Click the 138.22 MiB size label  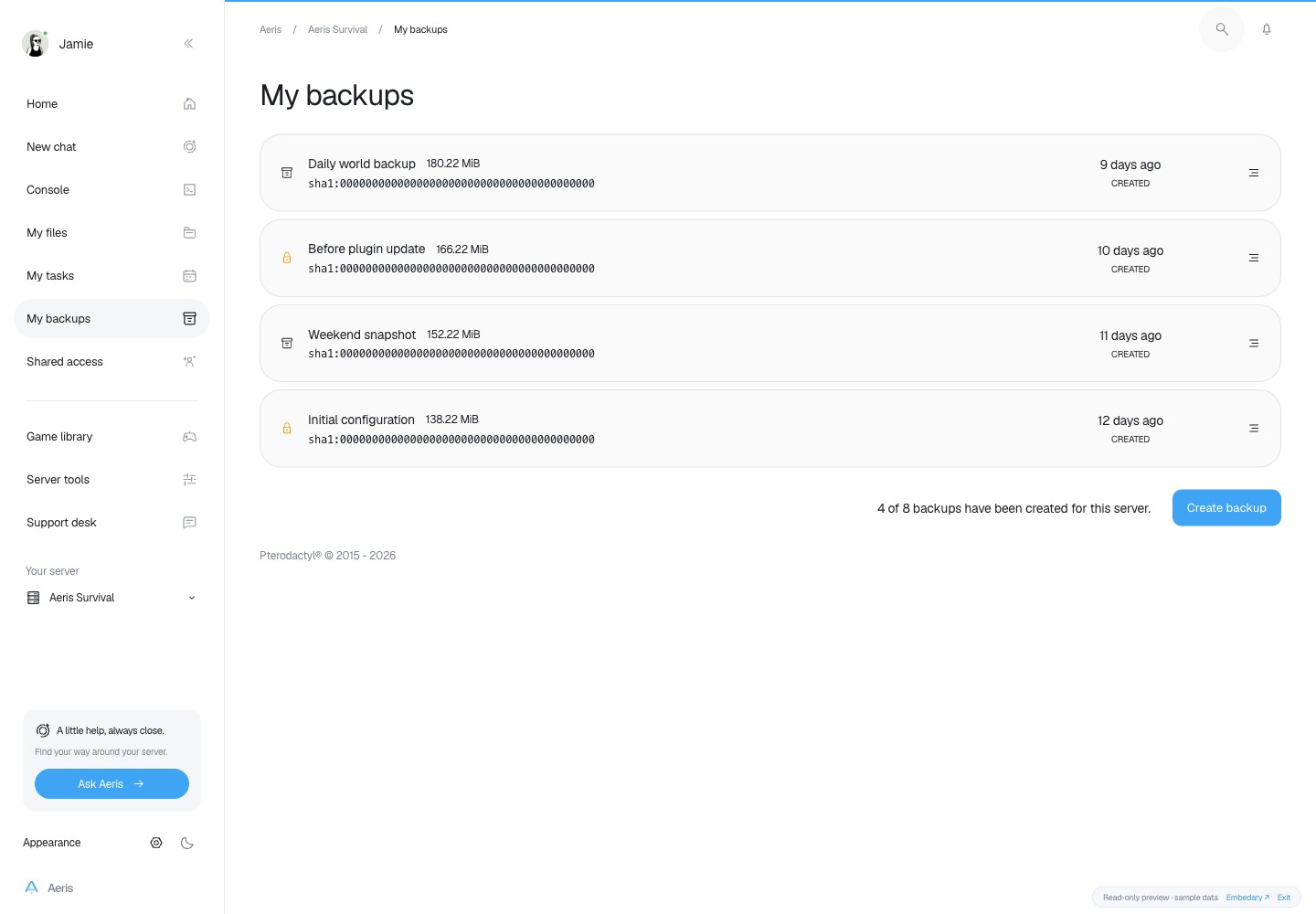pyautogui.click(x=452, y=420)
